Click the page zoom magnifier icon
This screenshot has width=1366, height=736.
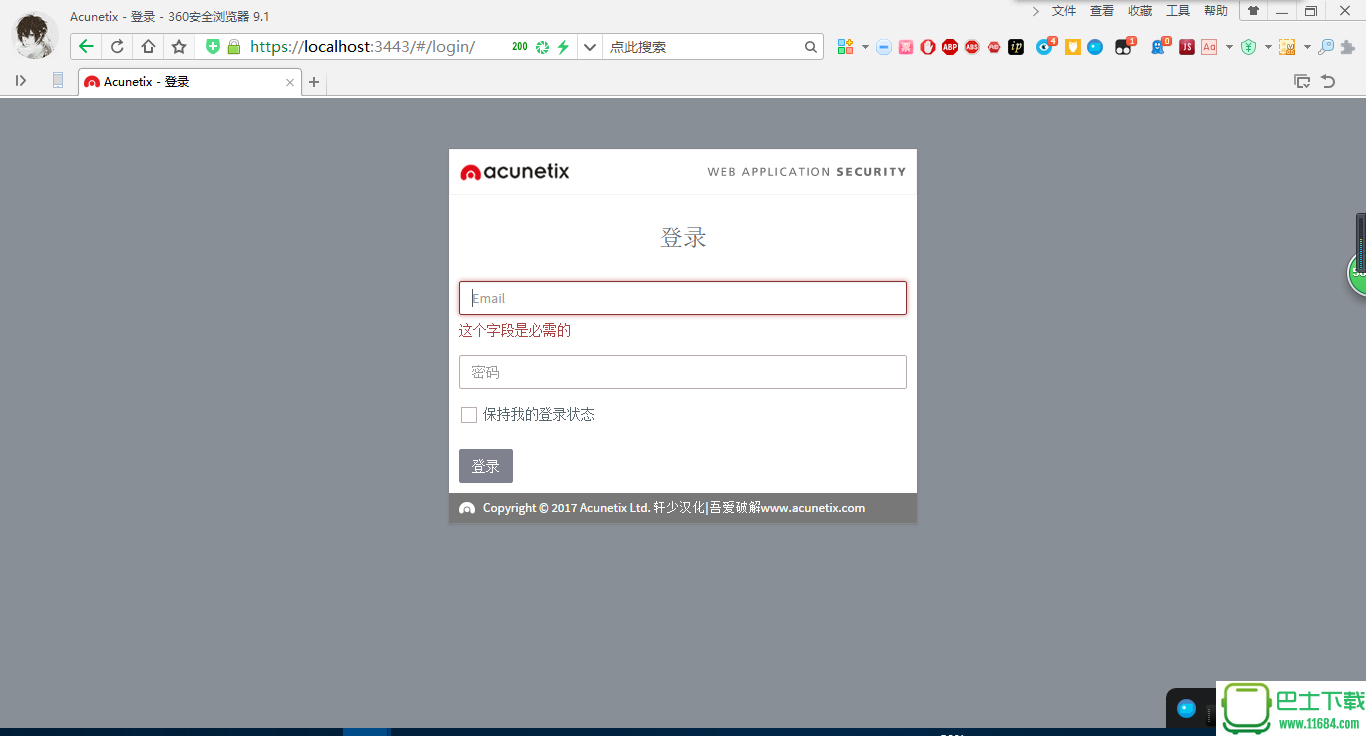(1326, 47)
